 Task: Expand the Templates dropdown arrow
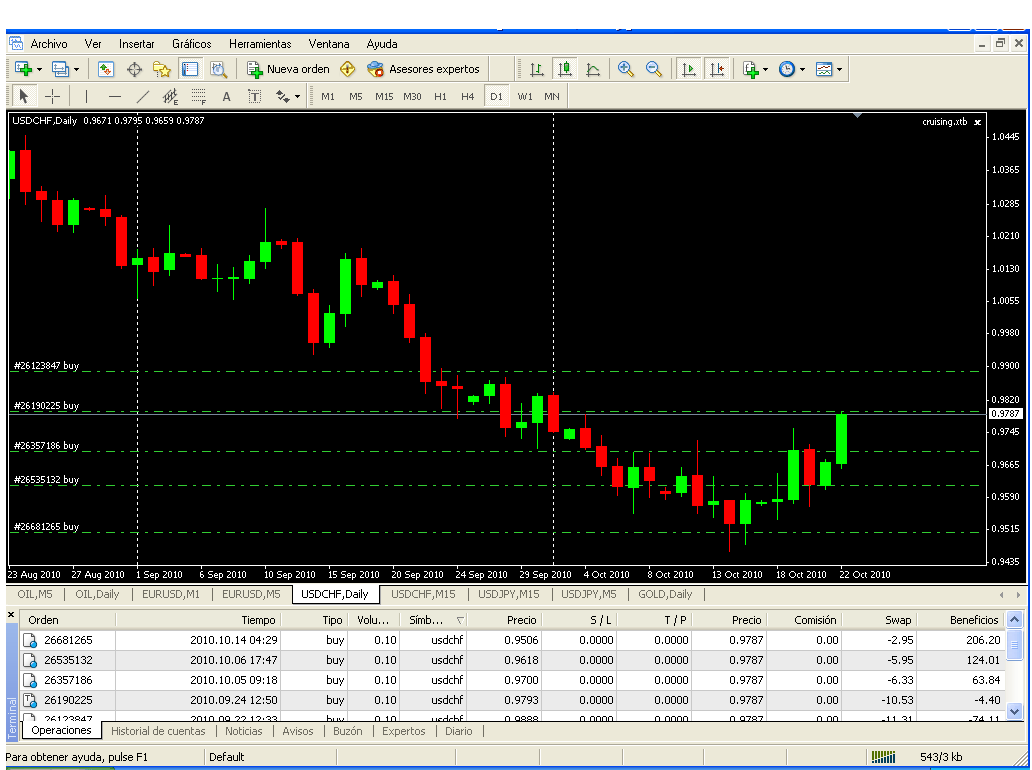pyautogui.click(x=839, y=70)
